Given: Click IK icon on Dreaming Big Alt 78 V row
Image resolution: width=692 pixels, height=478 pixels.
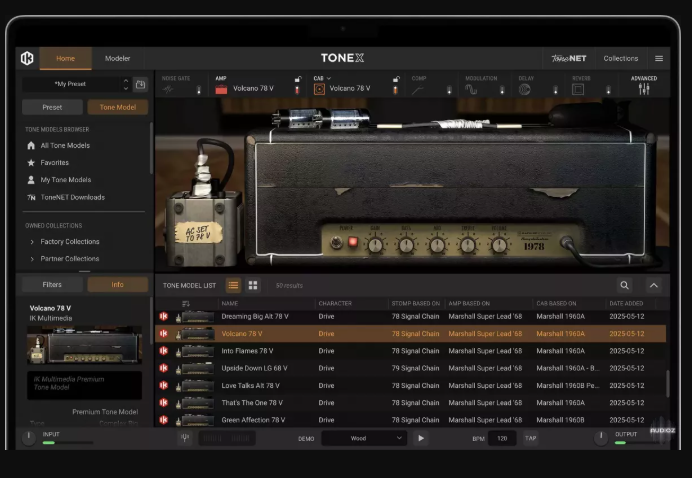Looking at the screenshot, I should click(x=164, y=316).
